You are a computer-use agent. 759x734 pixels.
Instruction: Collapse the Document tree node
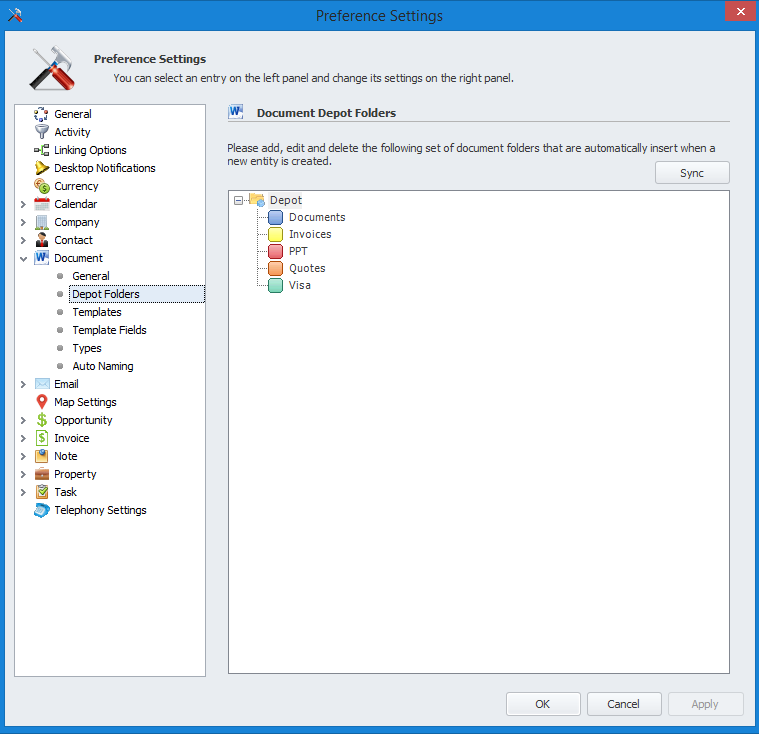click(x=23, y=258)
